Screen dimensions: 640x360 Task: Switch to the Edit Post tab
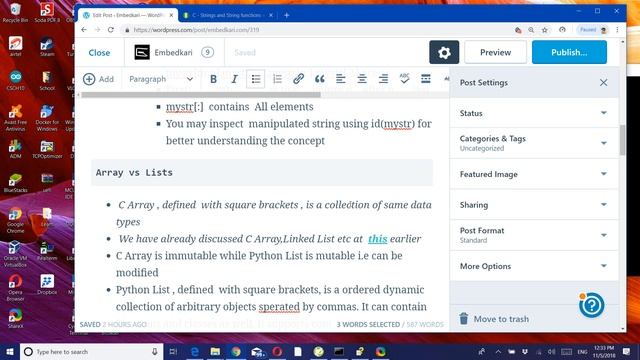coord(127,15)
